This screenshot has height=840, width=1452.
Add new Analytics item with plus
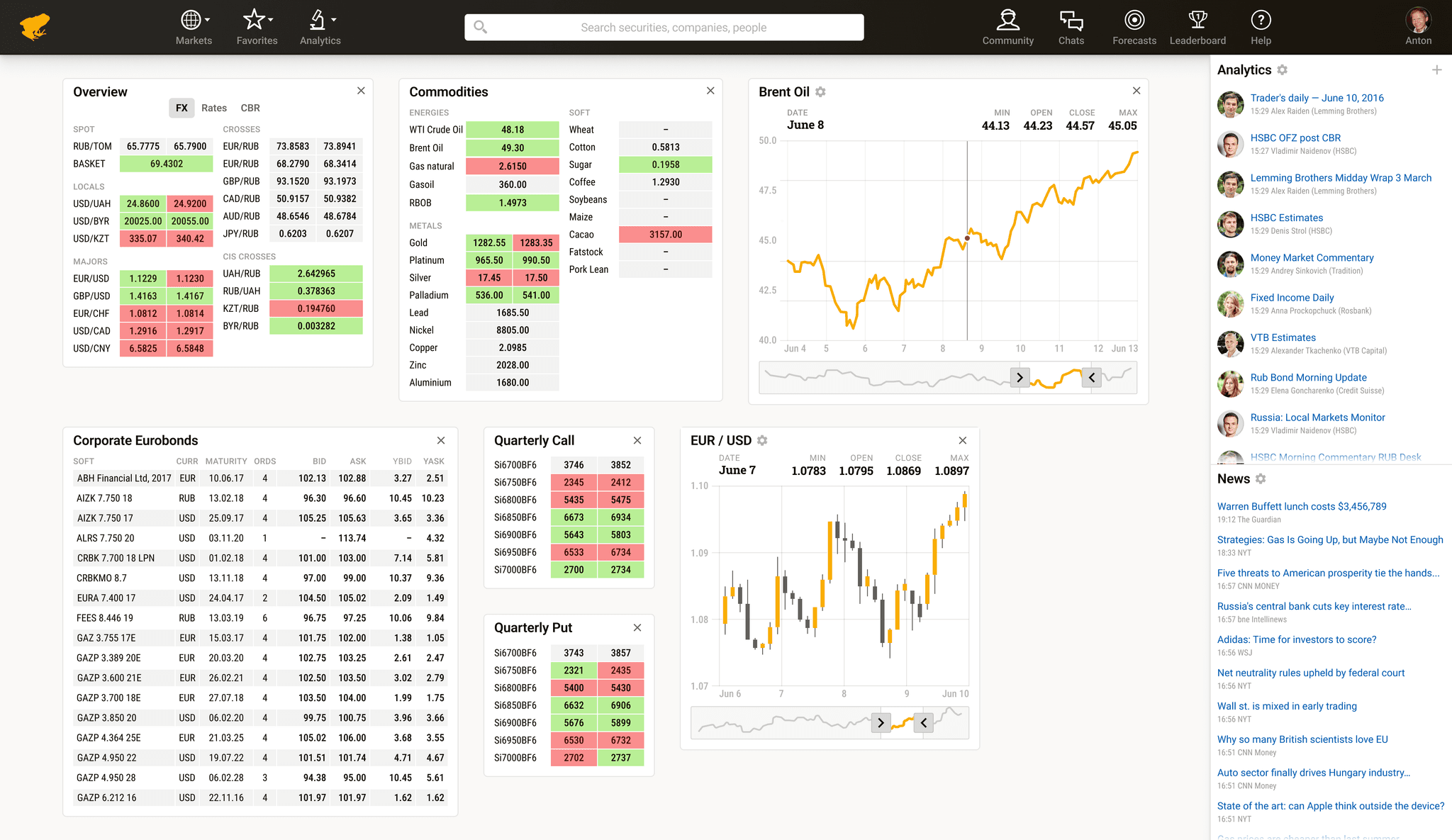click(1436, 70)
